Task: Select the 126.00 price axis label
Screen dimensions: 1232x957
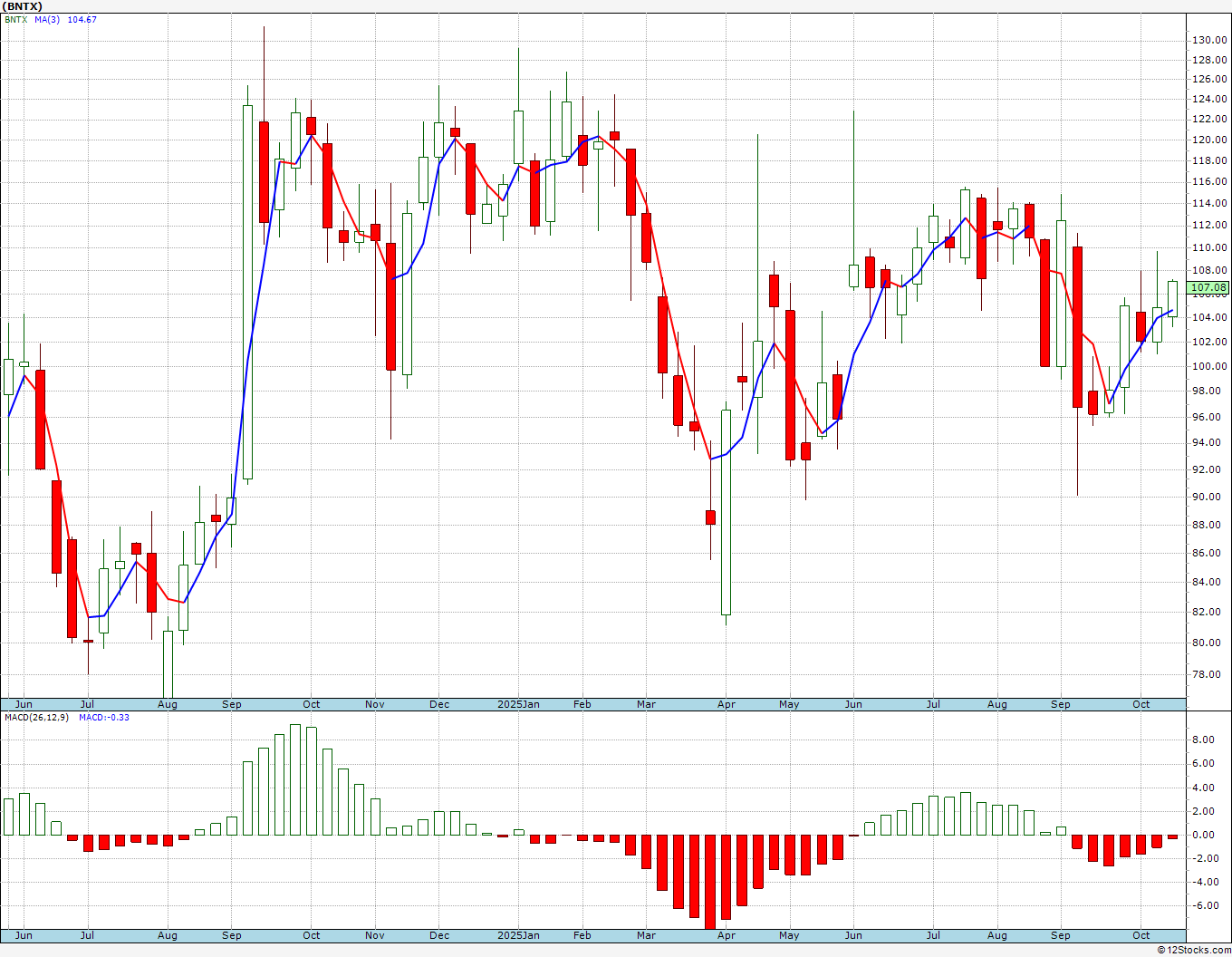Action: coord(1209,79)
